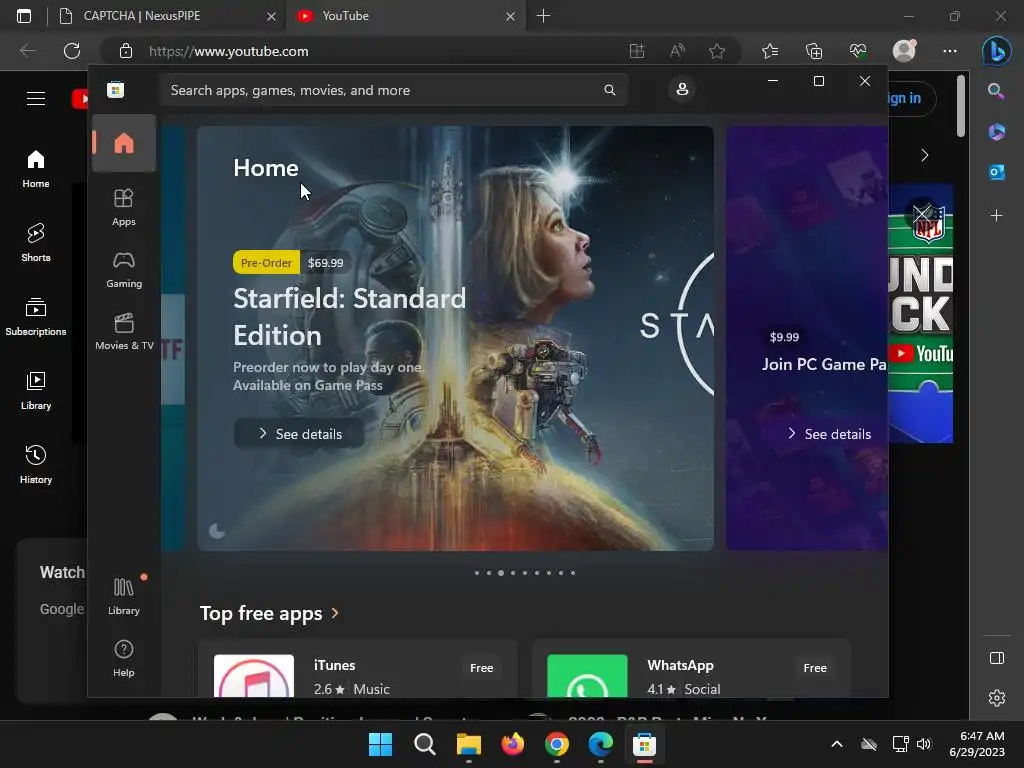1024x768 pixels.
Task: Click the YouTube URL in address bar
Action: point(229,51)
